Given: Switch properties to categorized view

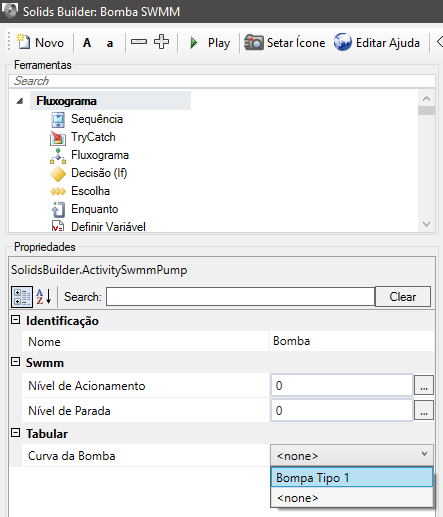Looking at the screenshot, I should point(22,297).
